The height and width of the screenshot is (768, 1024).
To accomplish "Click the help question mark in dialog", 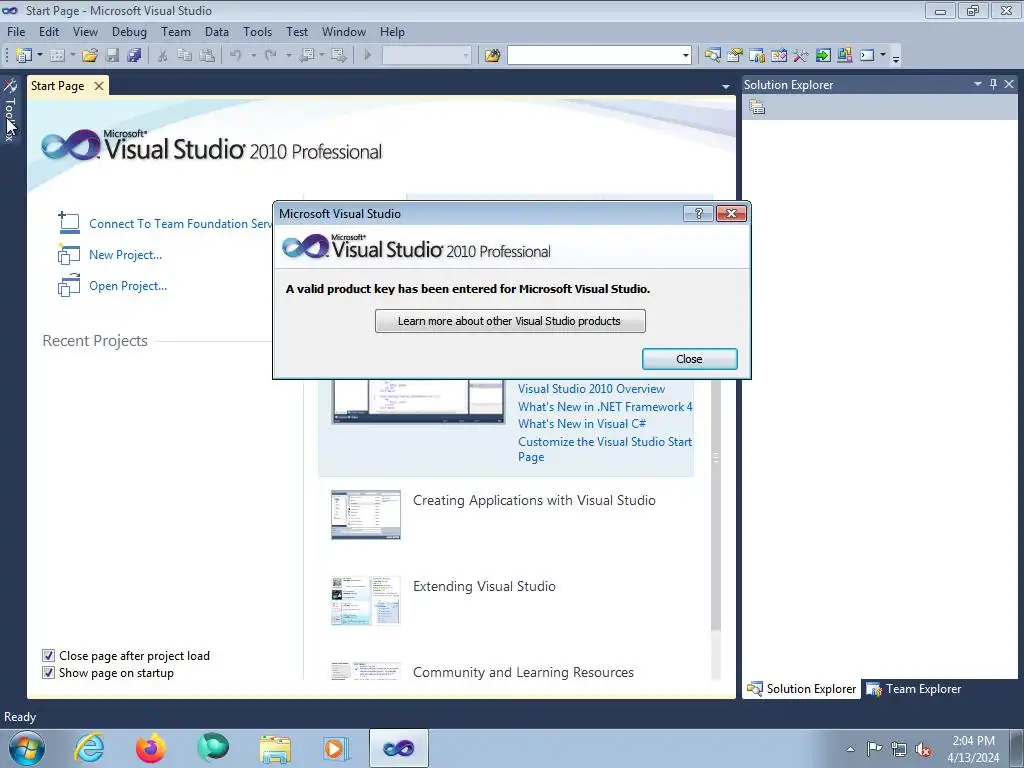I will click(698, 214).
